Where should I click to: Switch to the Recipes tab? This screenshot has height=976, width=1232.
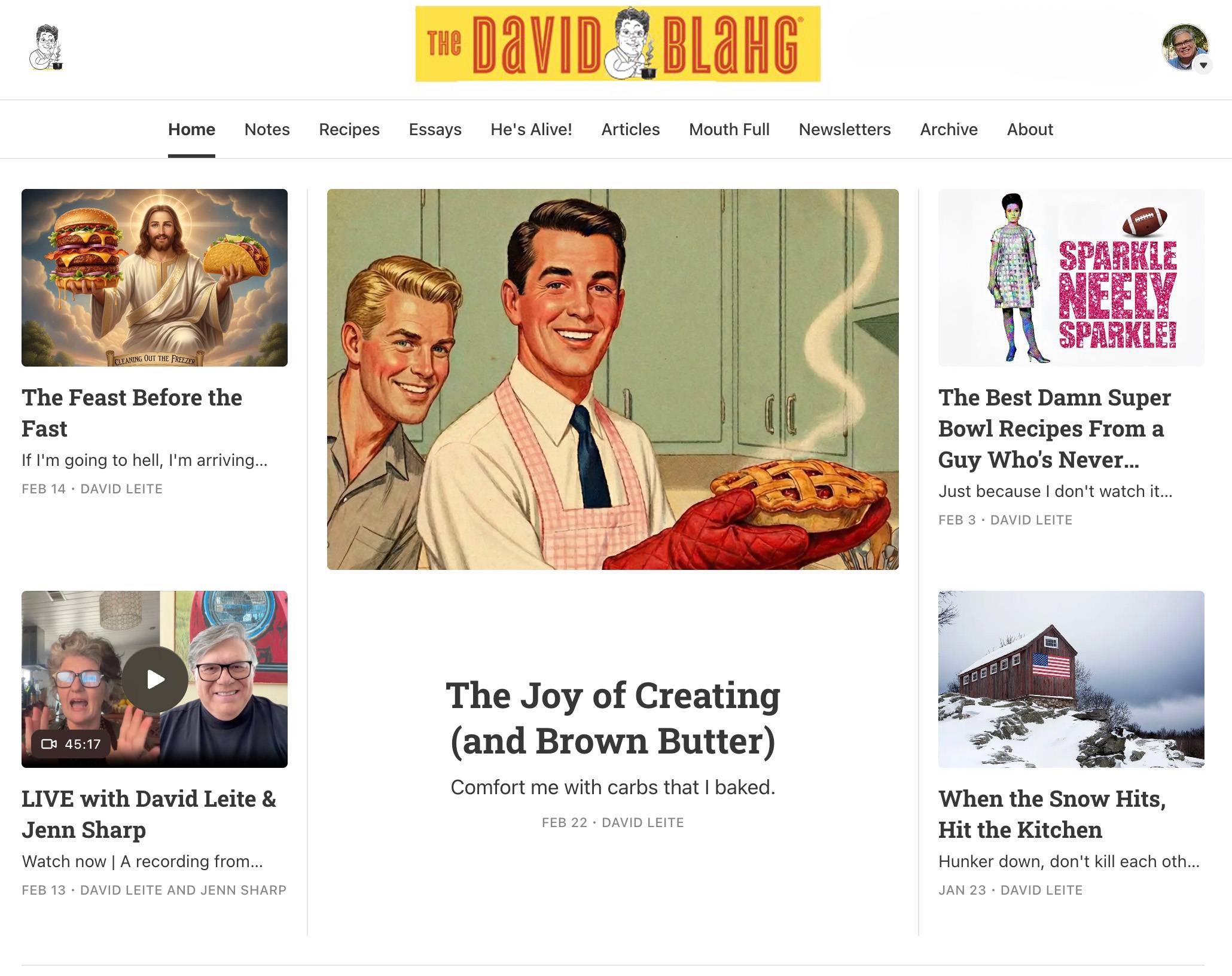pyautogui.click(x=349, y=129)
